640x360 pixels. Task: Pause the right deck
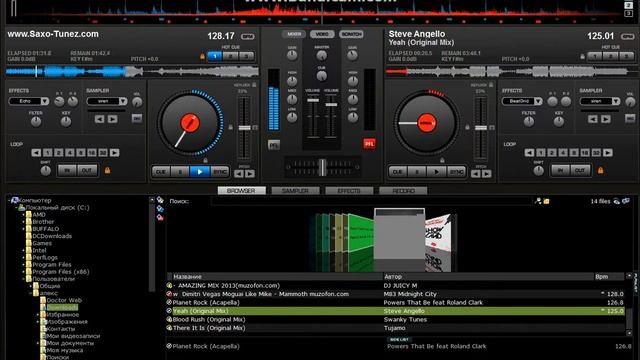click(417, 172)
